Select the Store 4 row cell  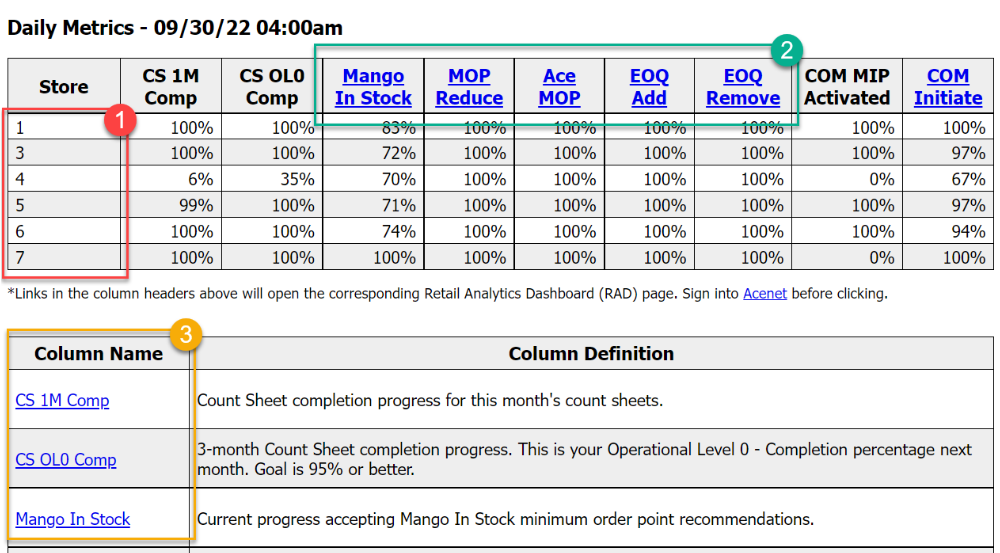point(64,179)
